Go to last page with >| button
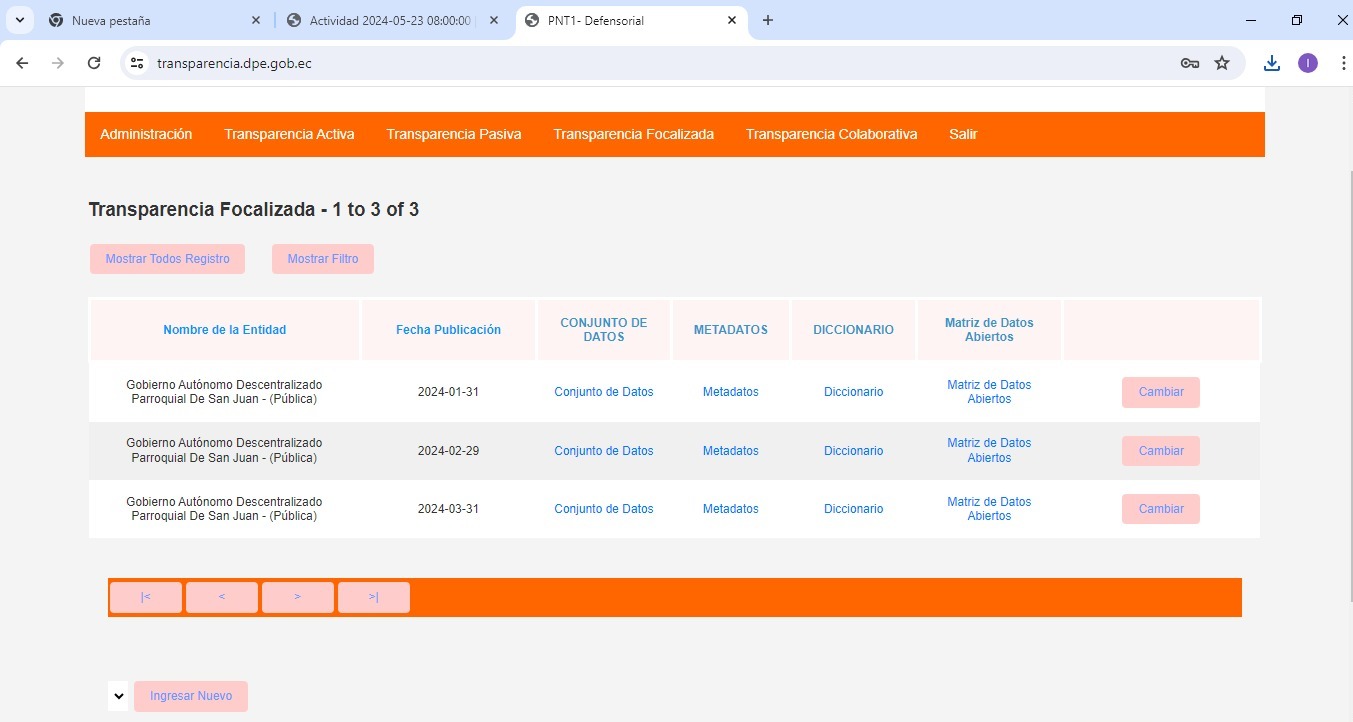 pos(373,597)
